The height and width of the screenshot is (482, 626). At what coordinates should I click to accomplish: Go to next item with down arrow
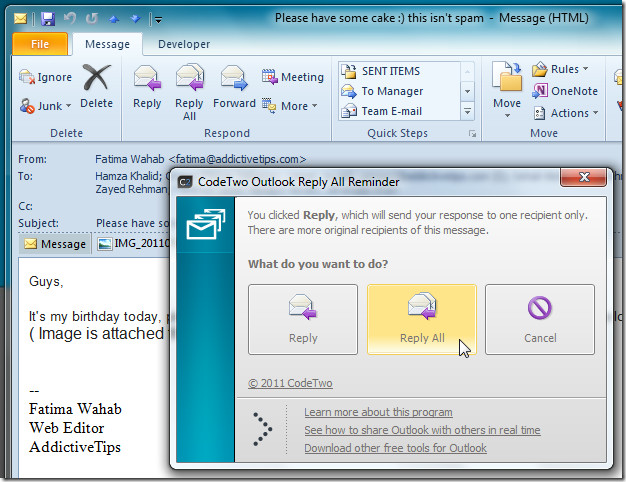tap(136, 19)
